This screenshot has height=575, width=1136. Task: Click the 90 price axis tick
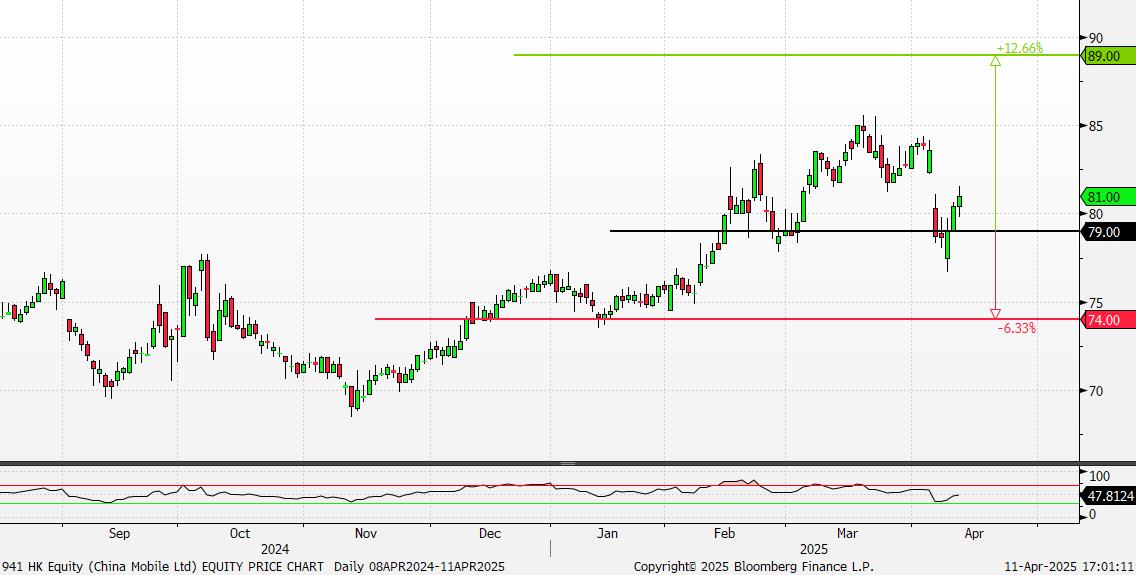point(1095,38)
